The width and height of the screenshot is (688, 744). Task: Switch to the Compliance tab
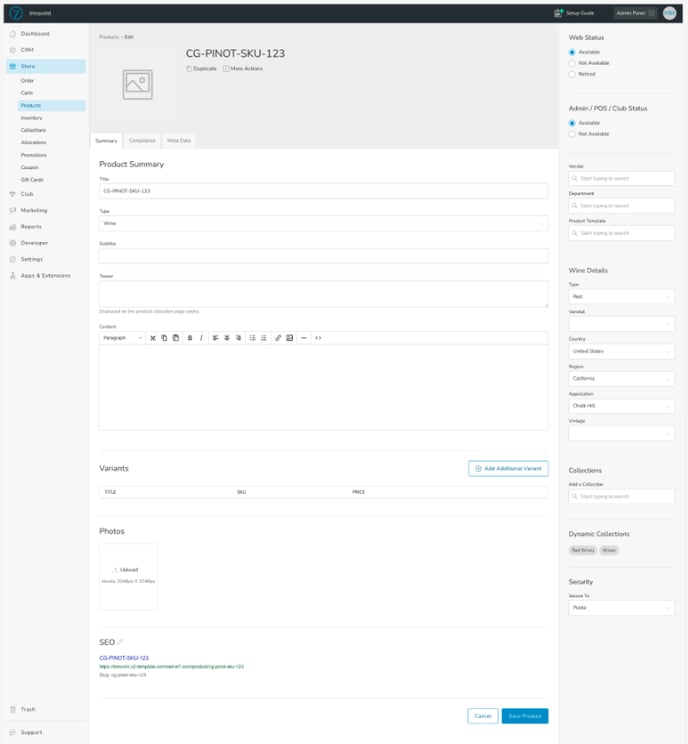141,141
